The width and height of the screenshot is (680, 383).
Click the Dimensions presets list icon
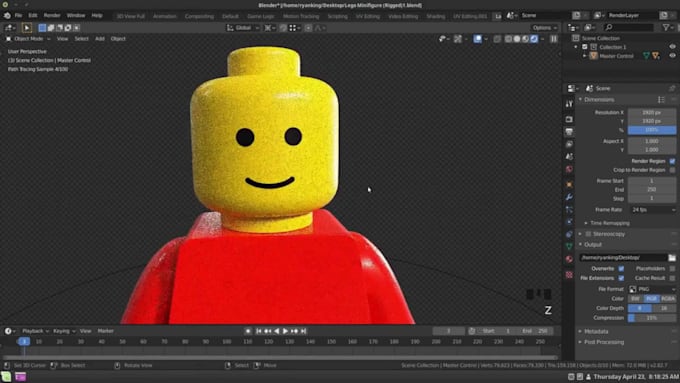(x=661, y=100)
